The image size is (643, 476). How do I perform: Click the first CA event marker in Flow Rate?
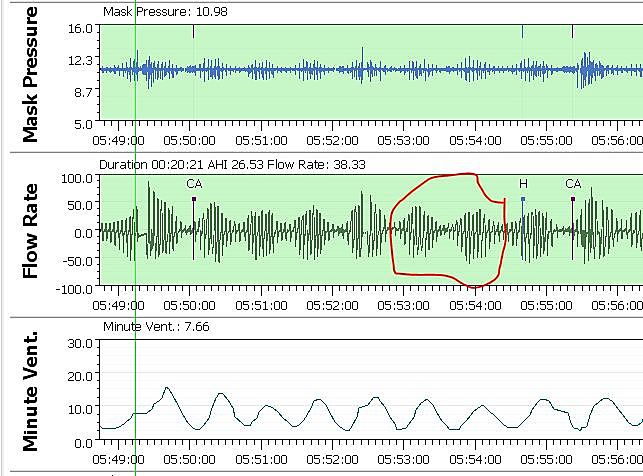tap(194, 198)
